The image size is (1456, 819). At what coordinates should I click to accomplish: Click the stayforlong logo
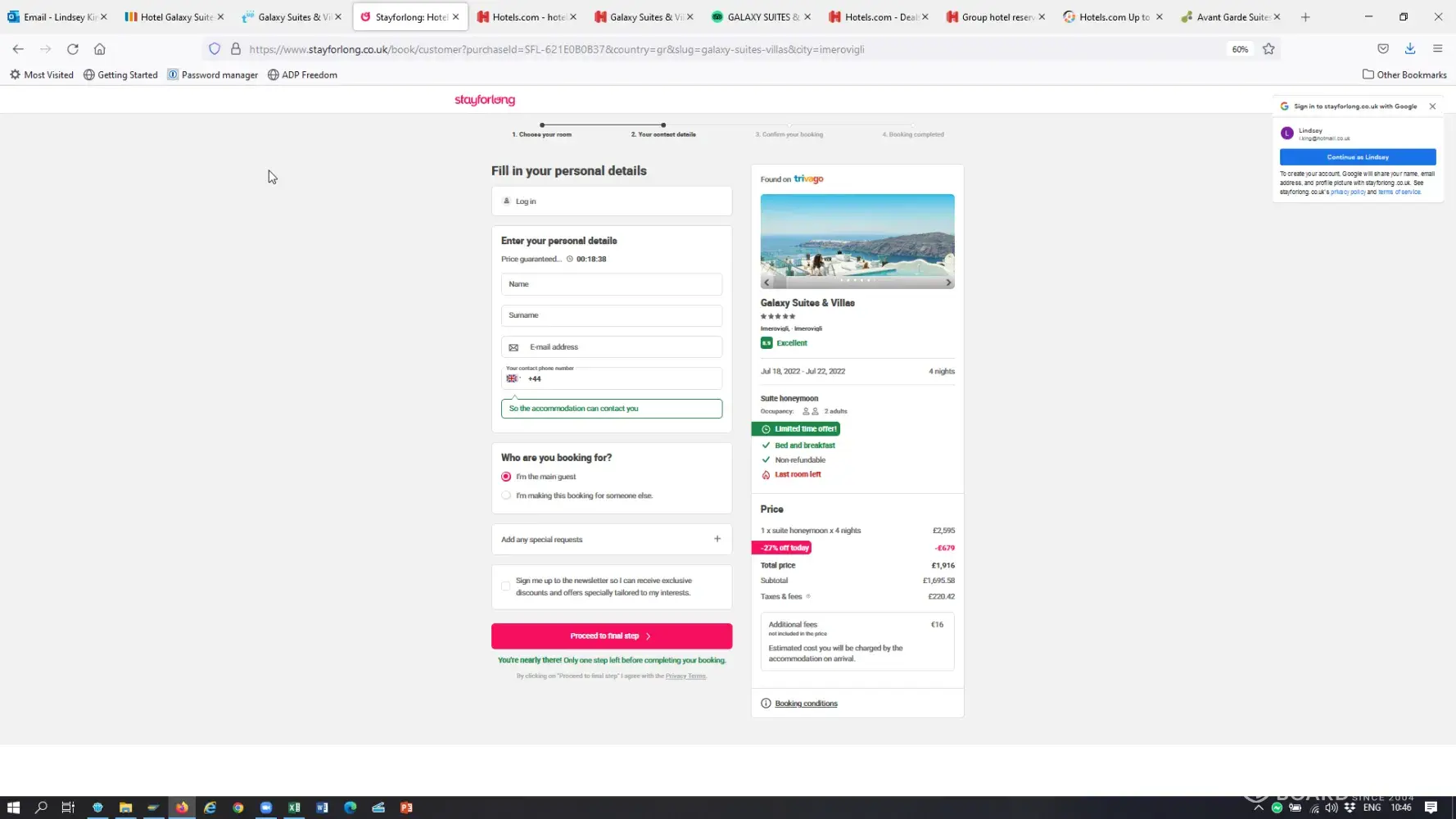click(485, 100)
